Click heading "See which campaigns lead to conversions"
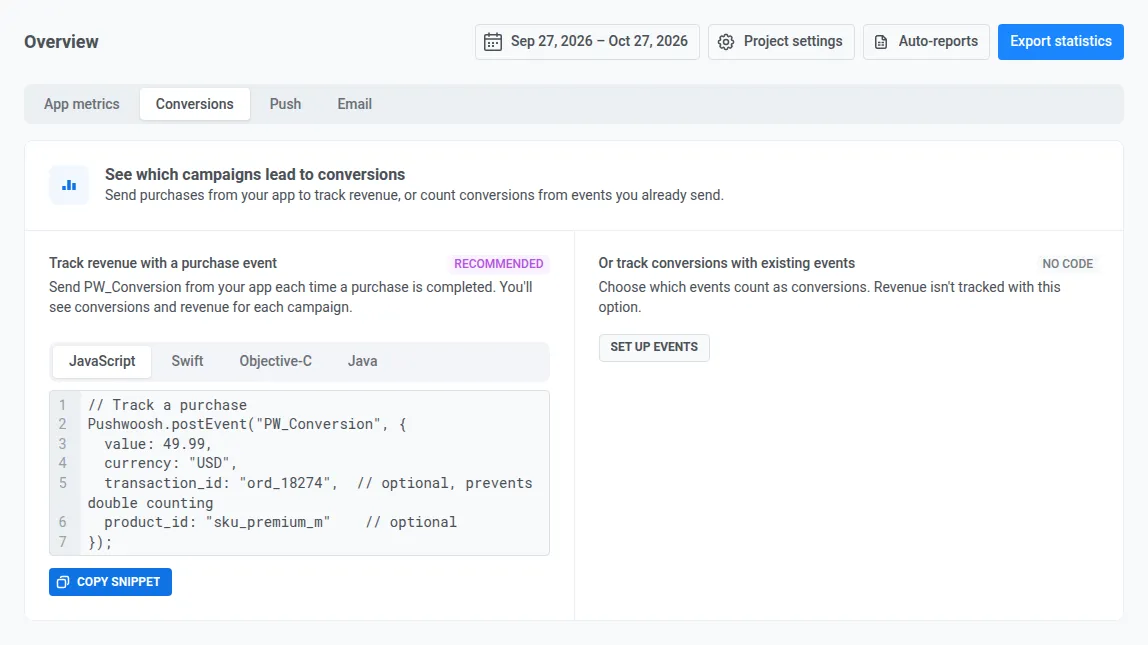The height and width of the screenshot is (645, 1148). pyautogui.click(x=255, y=174)
